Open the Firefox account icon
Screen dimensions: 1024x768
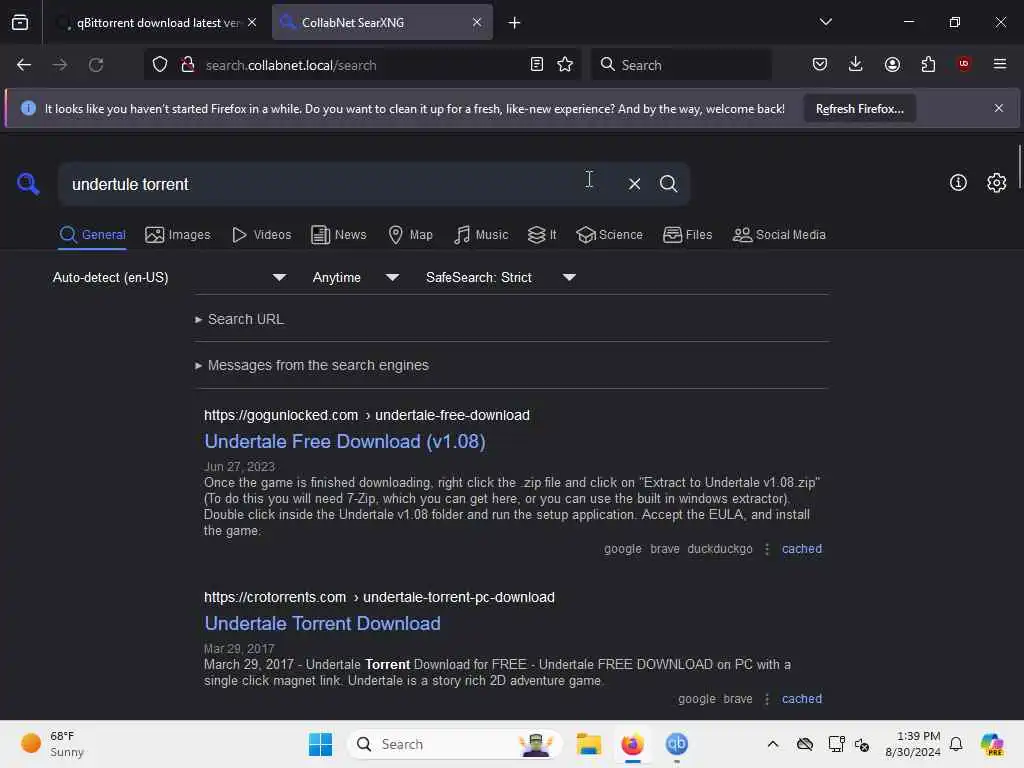[892, 65]
